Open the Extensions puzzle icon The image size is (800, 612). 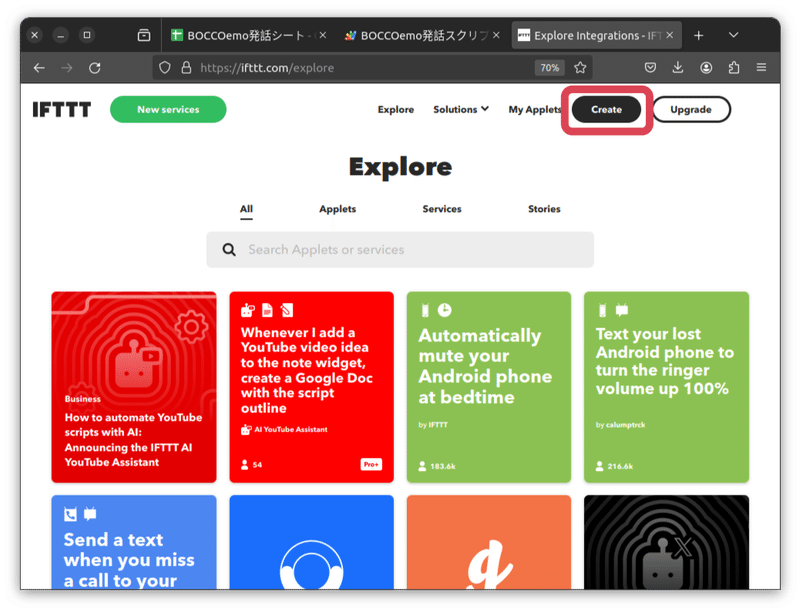click(734, 67)
